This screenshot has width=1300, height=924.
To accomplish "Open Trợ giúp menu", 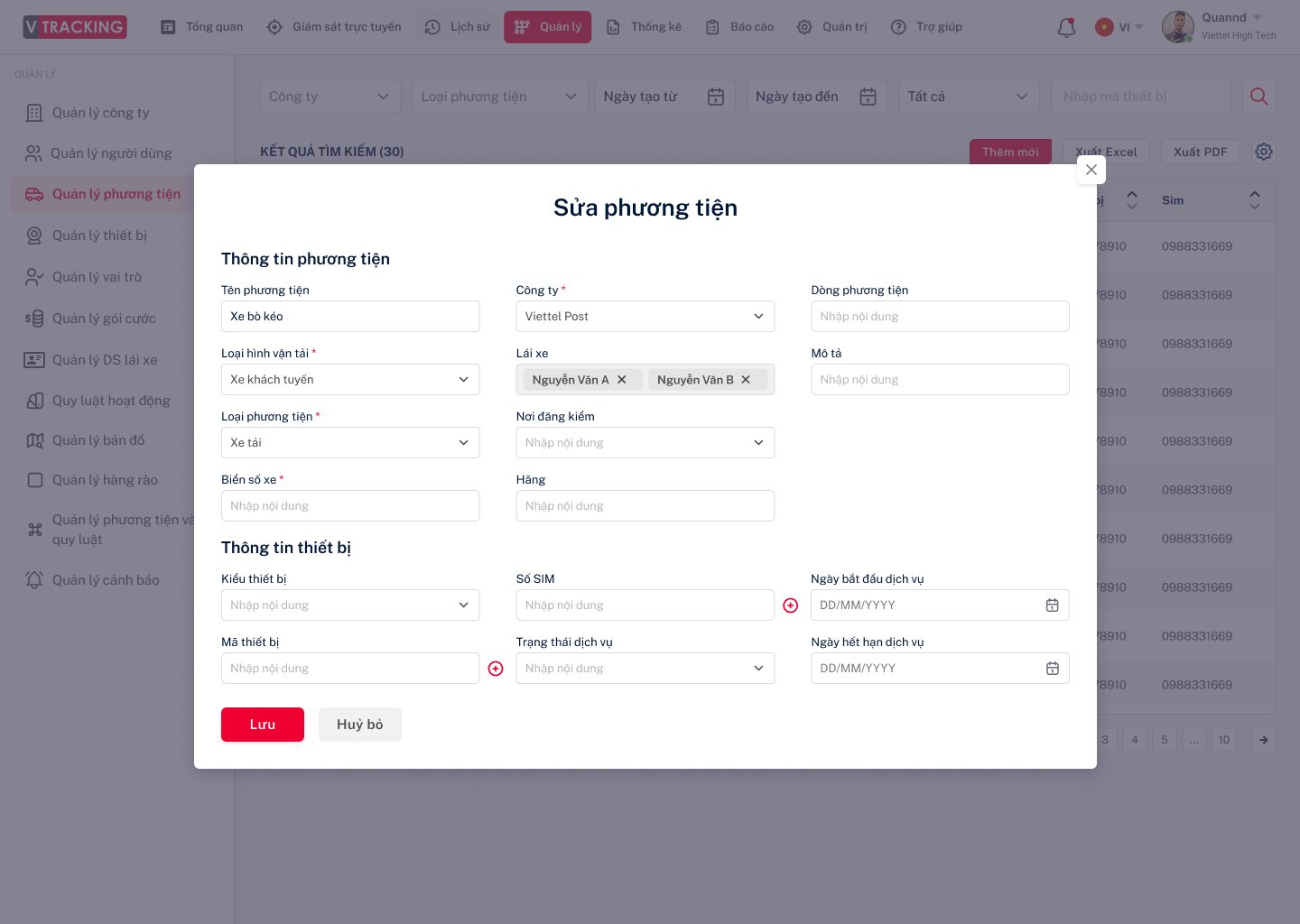I will point(926,27).
